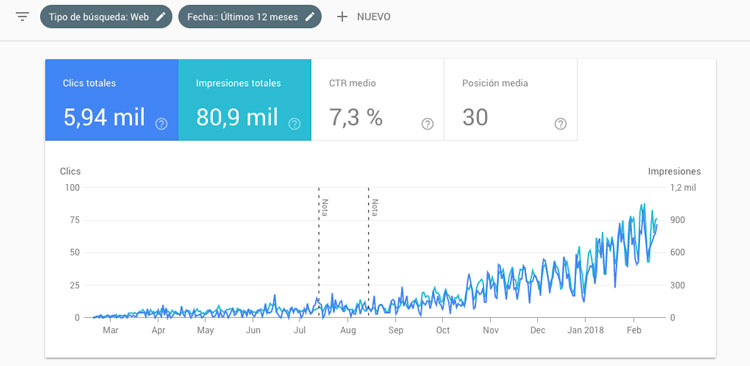The height and width of the screenshot is (366, 750).
Task: Click the Clics axis label
Action: pos(70,171)
